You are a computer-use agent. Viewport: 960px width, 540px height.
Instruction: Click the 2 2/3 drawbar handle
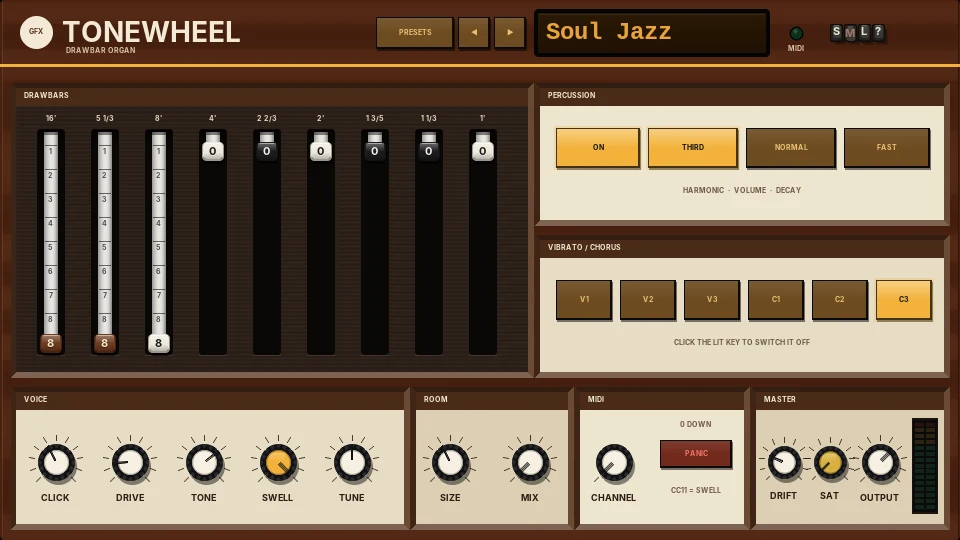click(x=266, y=151)
